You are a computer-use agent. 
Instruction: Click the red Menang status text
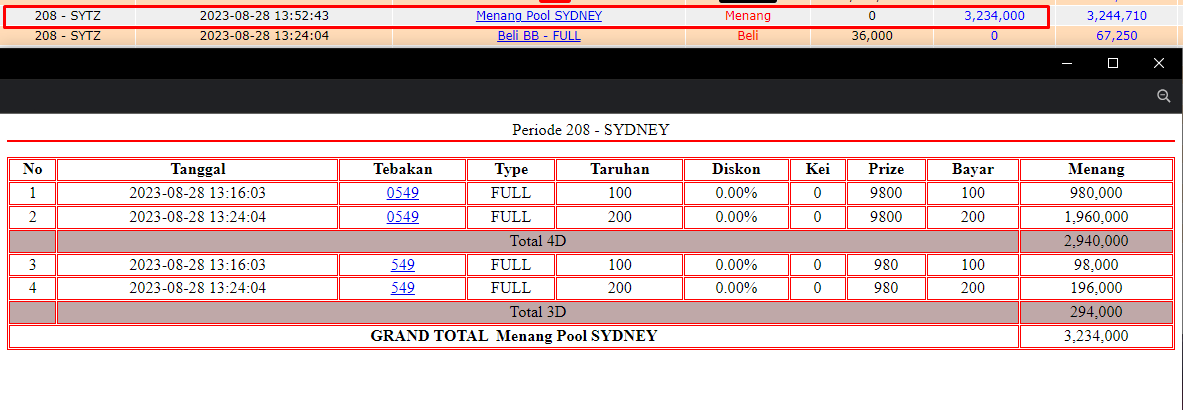click(x=748, y=15)
